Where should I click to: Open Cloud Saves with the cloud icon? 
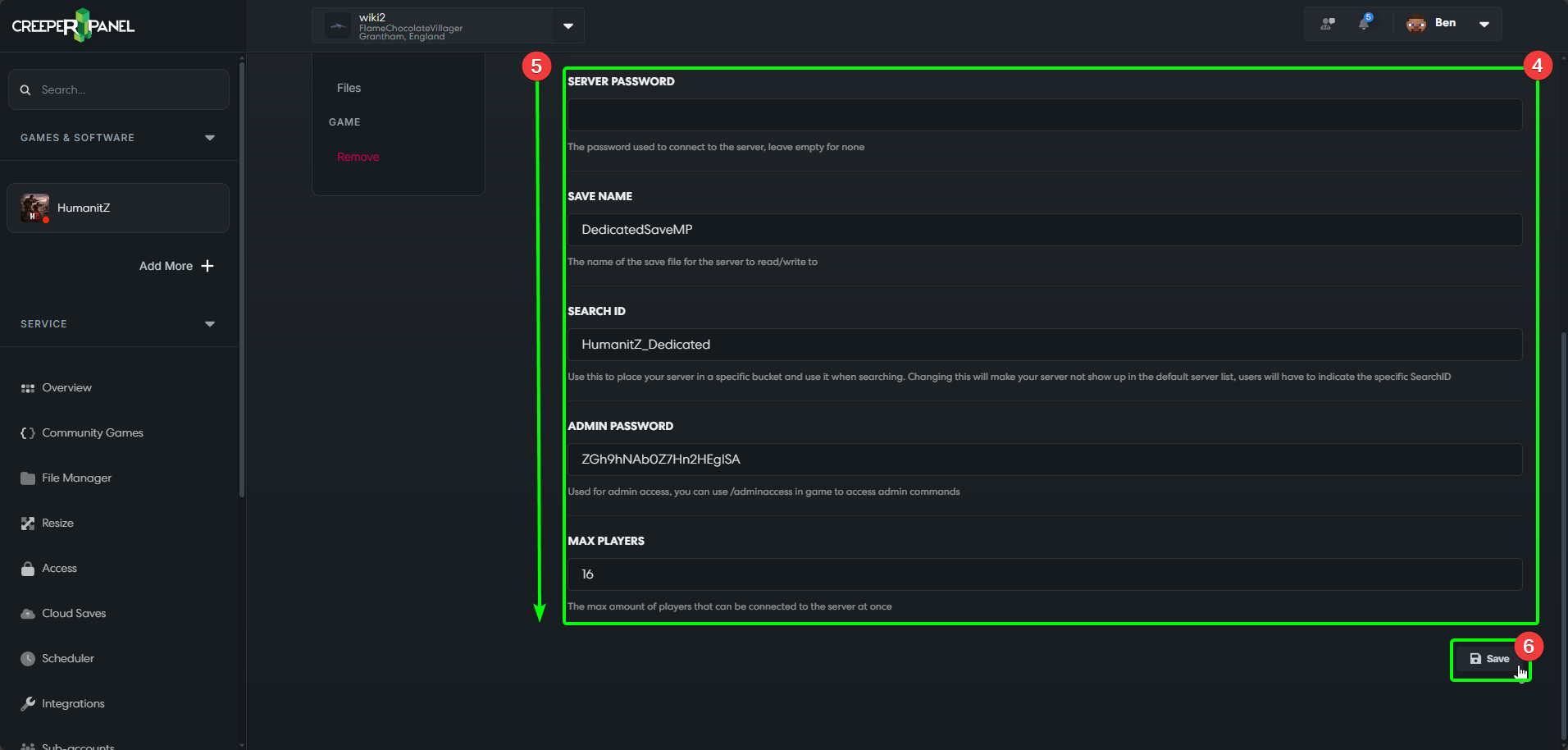click(28, 613)
